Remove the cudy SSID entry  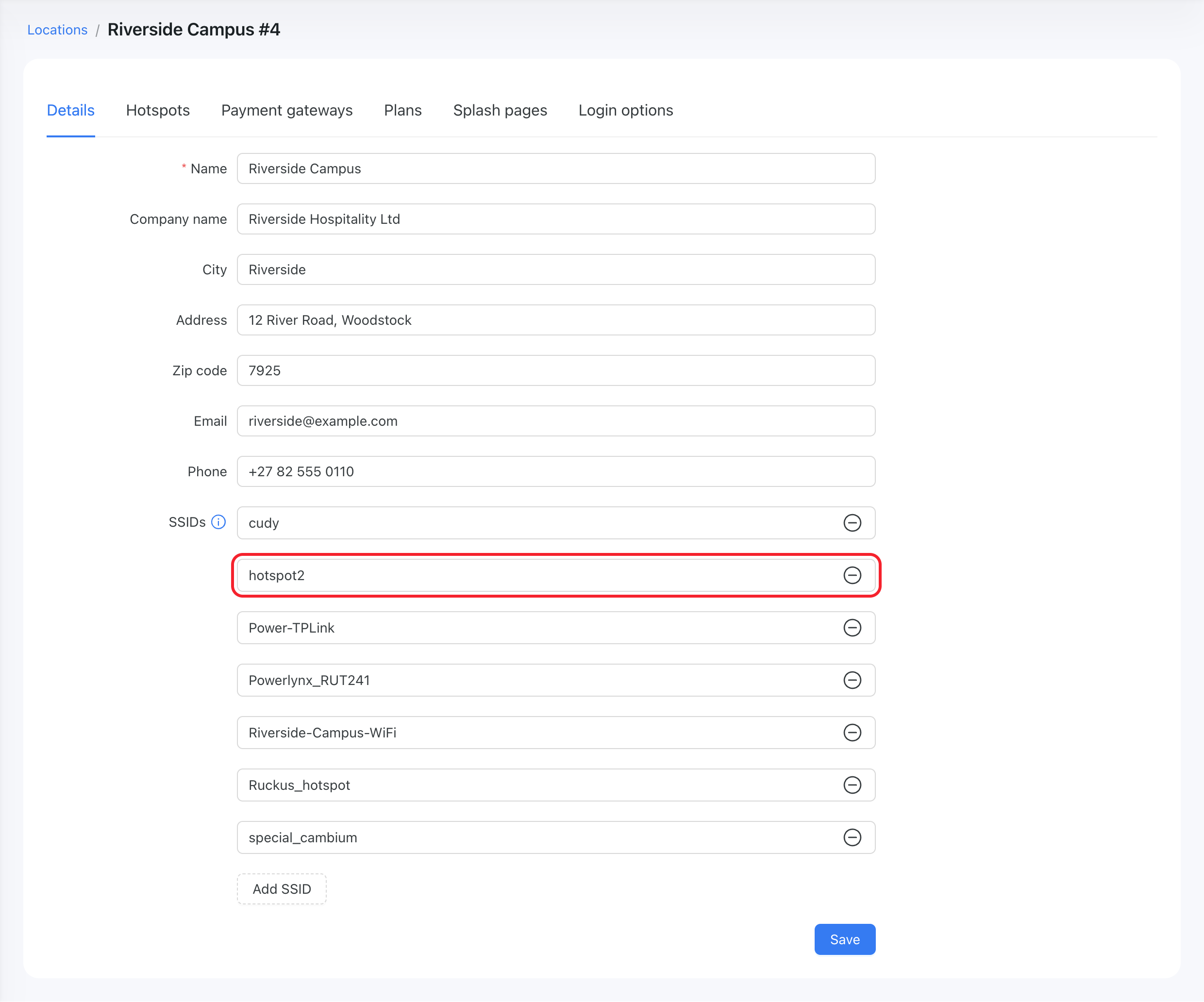[x=852, y=523]
